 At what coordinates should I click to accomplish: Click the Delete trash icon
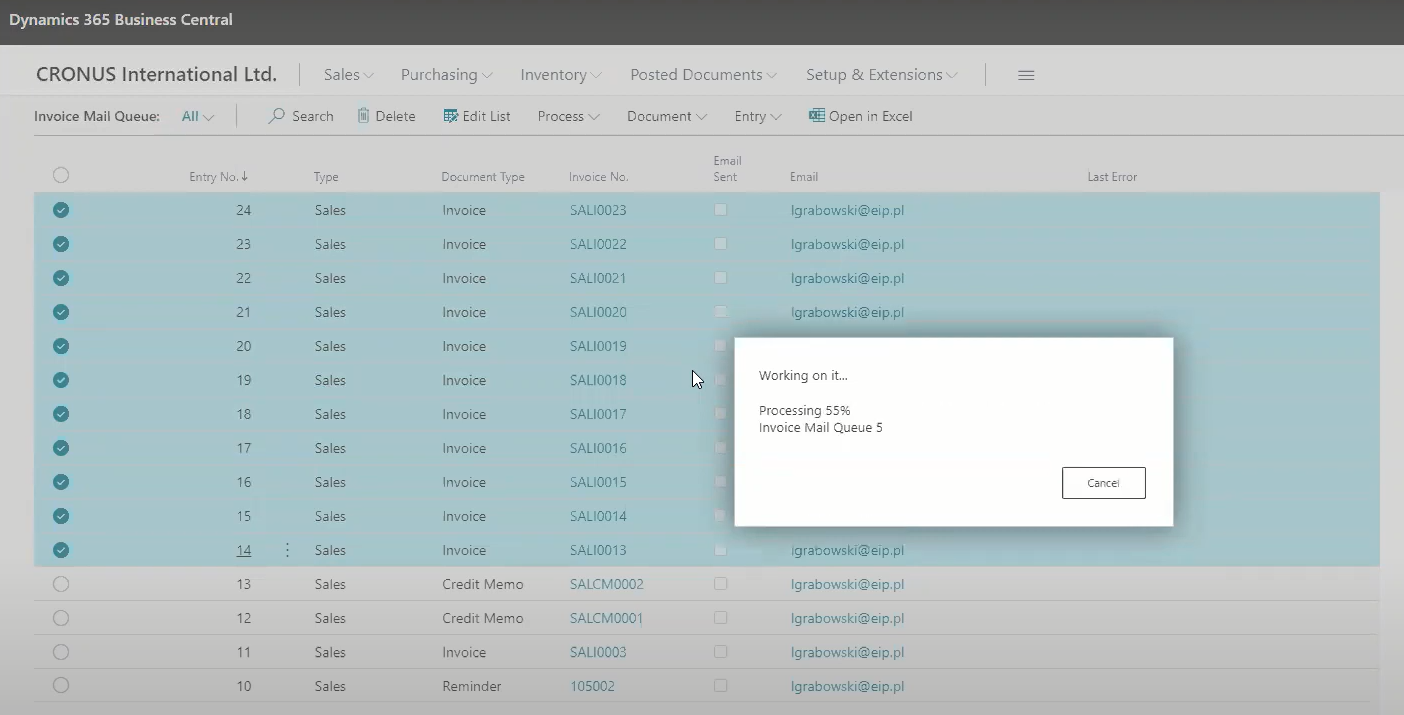(363, 116)
